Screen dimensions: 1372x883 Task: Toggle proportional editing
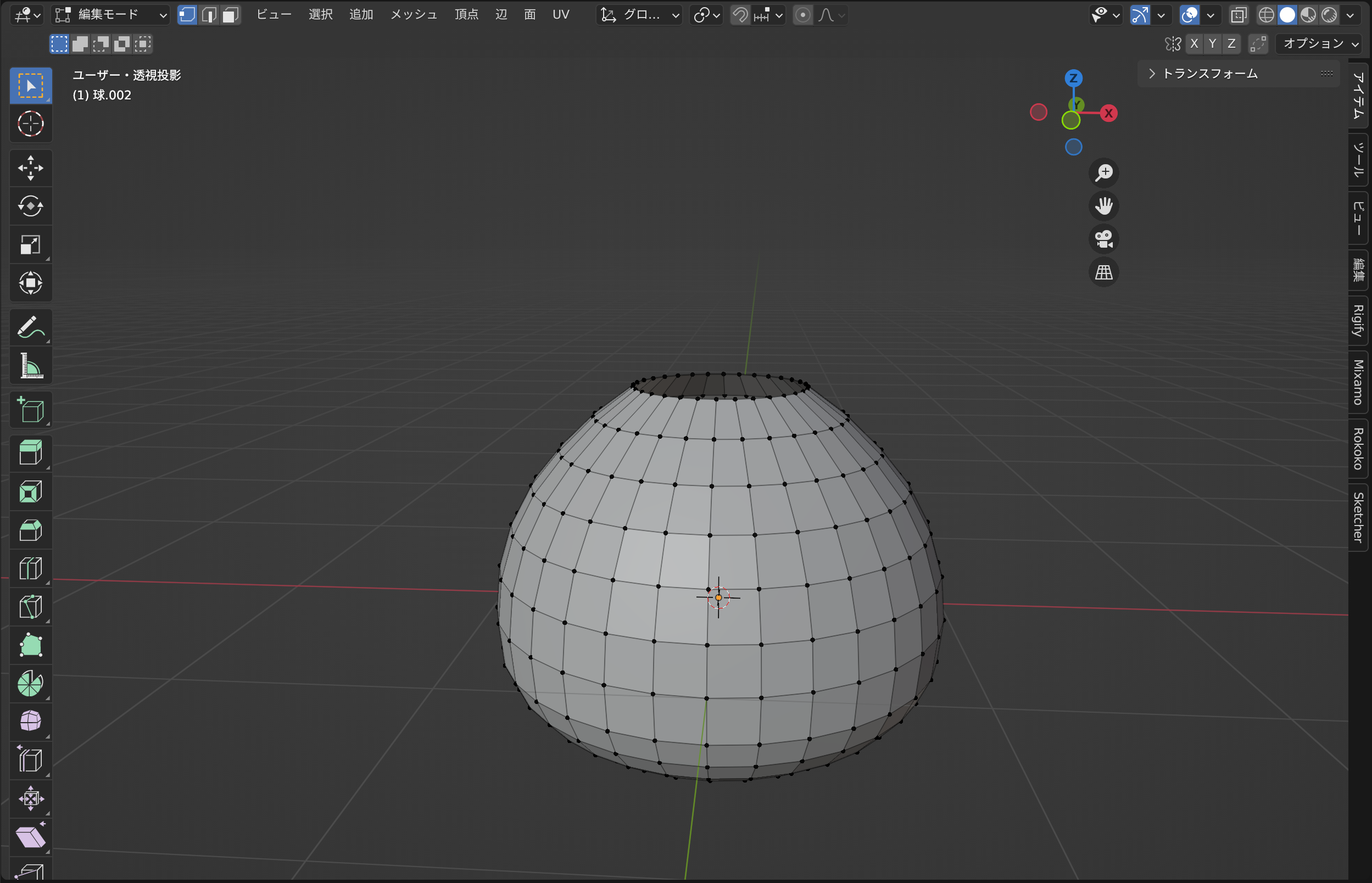802,15
